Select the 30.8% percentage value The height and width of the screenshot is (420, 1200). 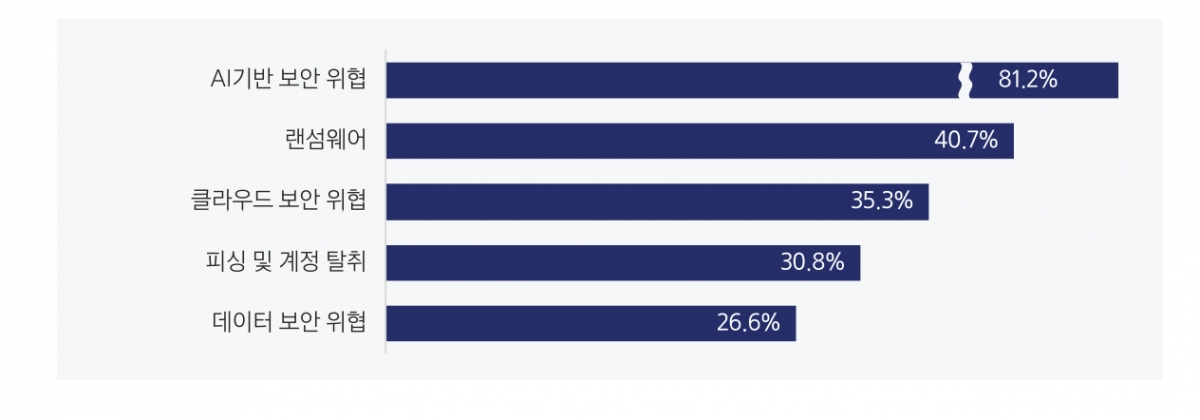[812, 262]
